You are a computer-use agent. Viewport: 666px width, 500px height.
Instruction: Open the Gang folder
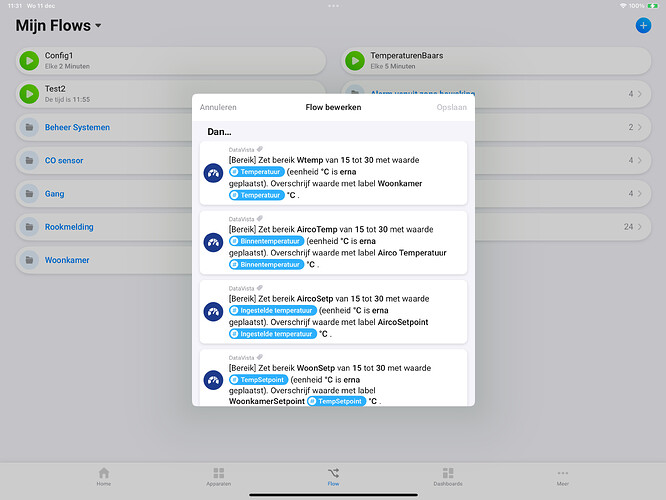pos(104,193)
